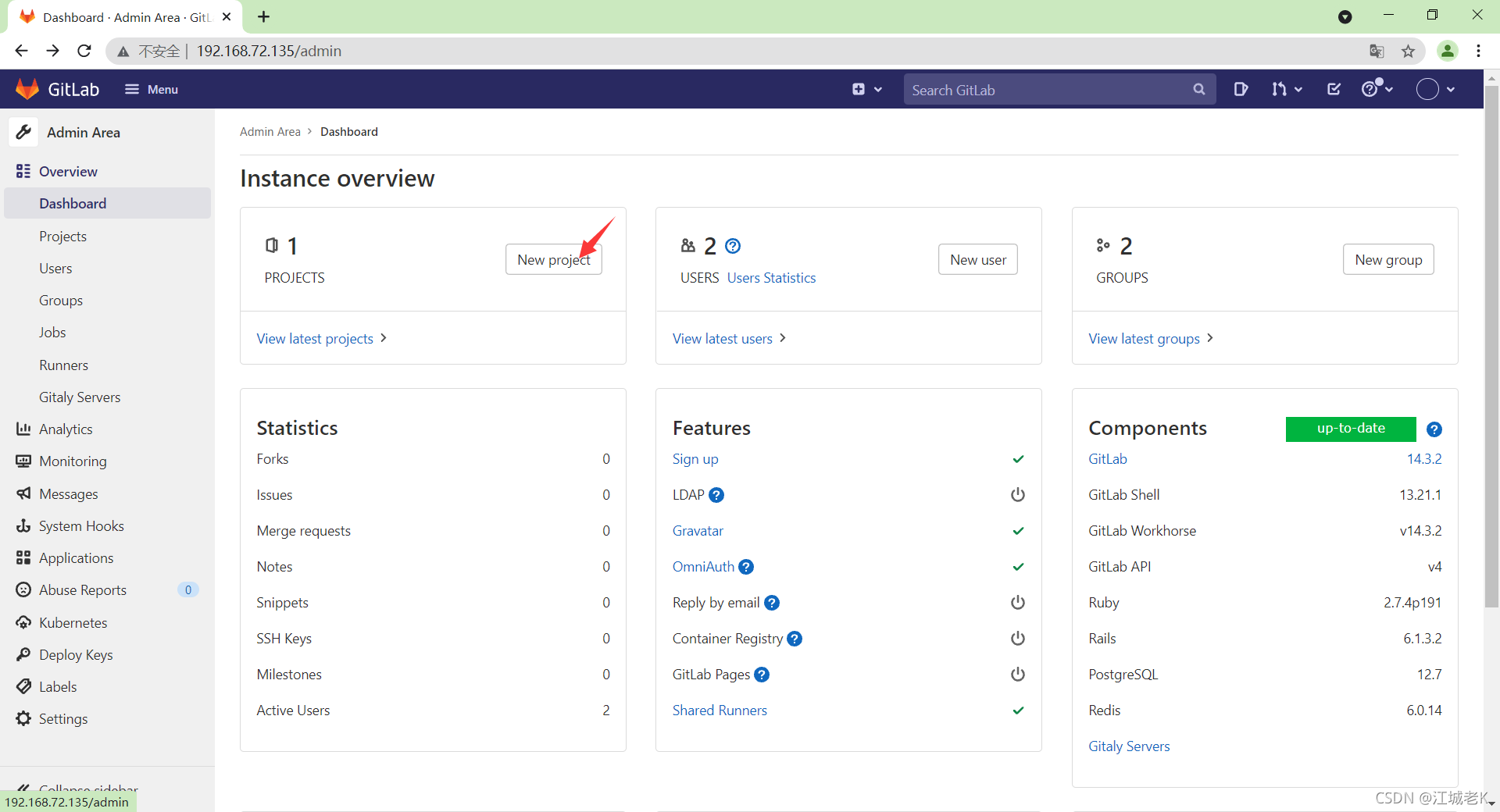
Task: Open Gitaly Servers link in Components
Action: click(x=1129, y=746)
